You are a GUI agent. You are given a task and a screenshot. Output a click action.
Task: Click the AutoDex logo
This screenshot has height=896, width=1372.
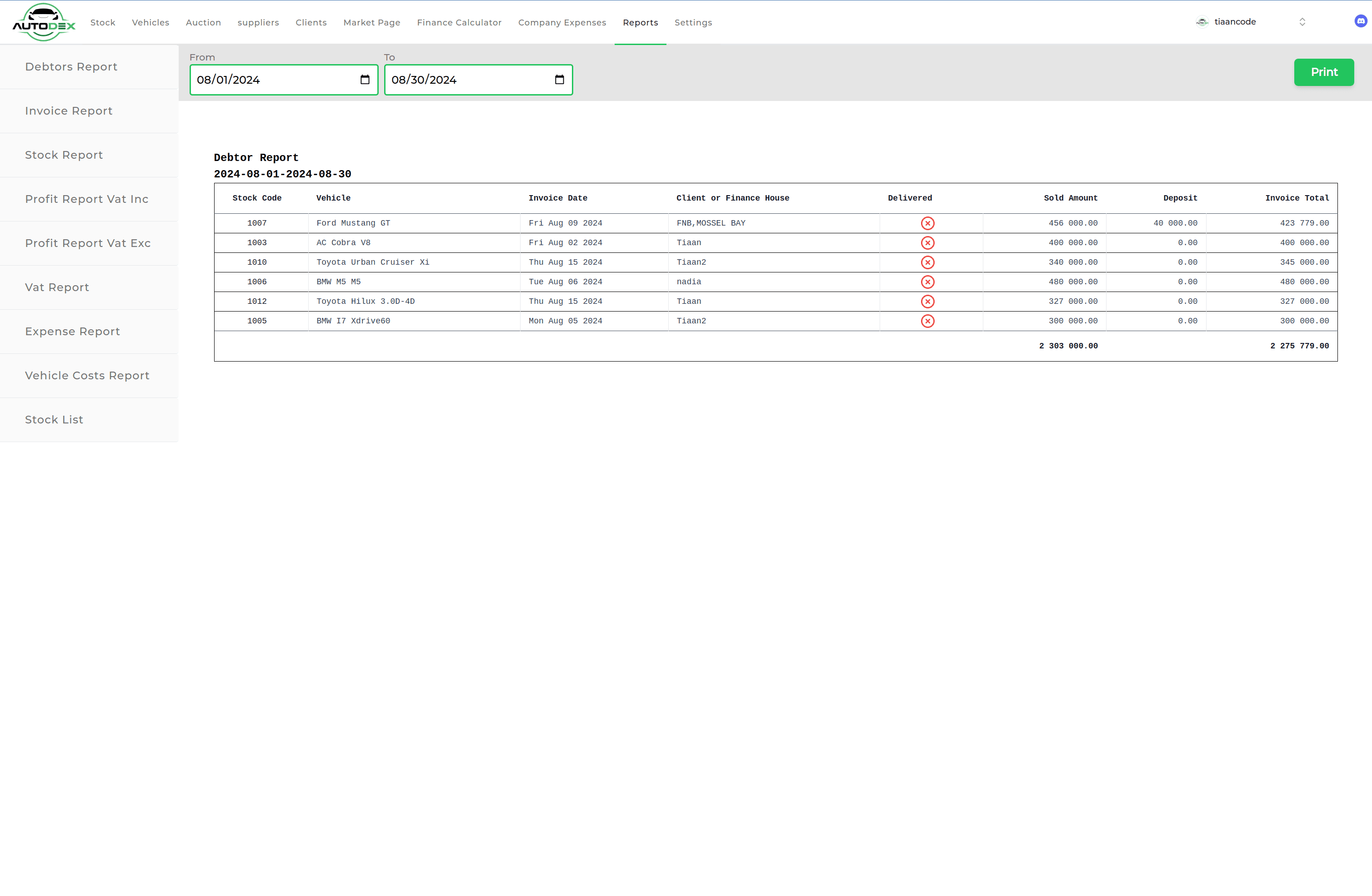coord(44,22)
